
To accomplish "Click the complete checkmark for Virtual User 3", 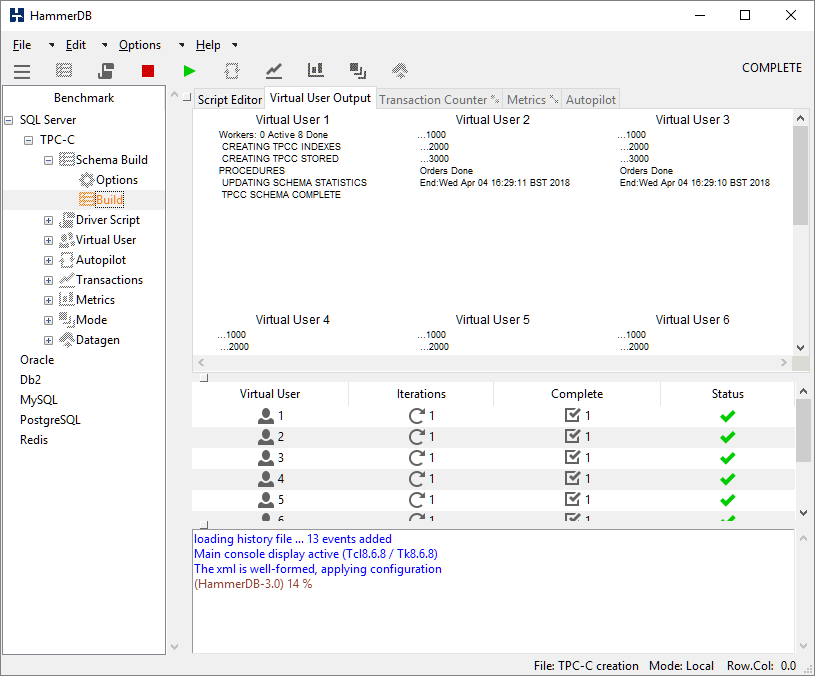I will click(572, 457).
